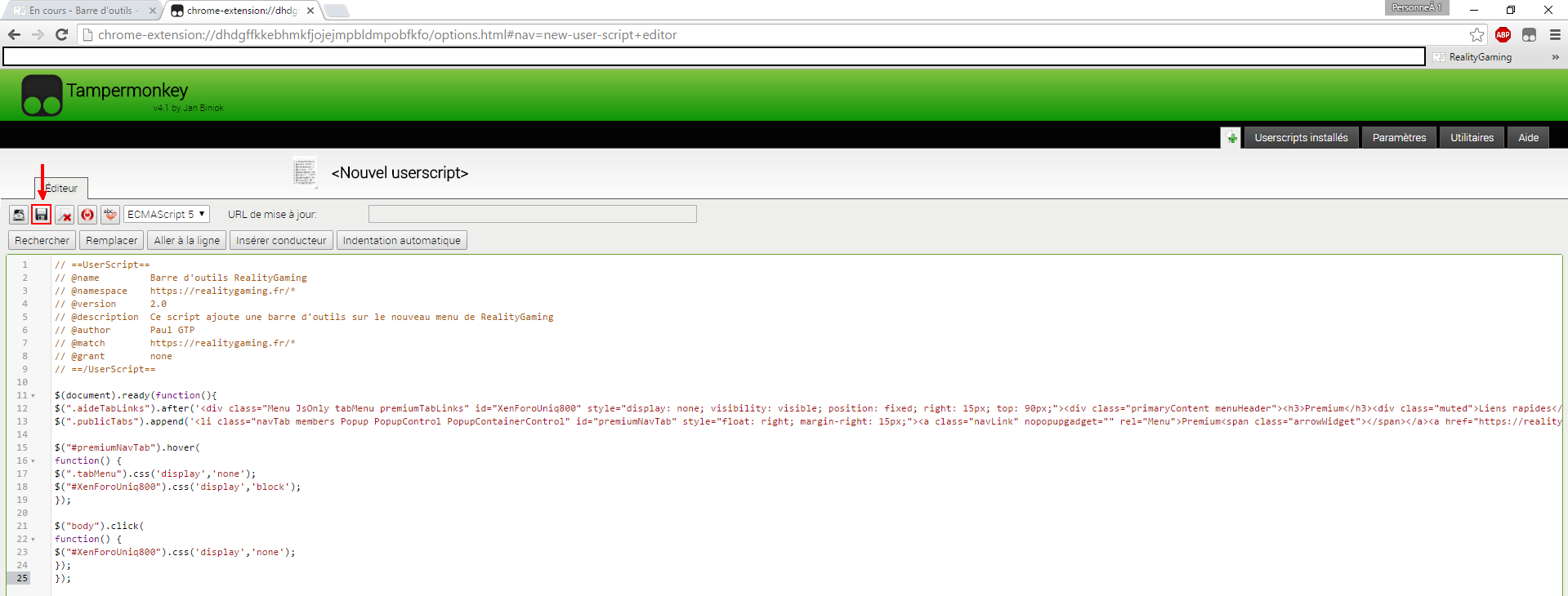The image size is (1568, 596).
Task: Open a new browser tab
Action: click(x=337, y=11)
